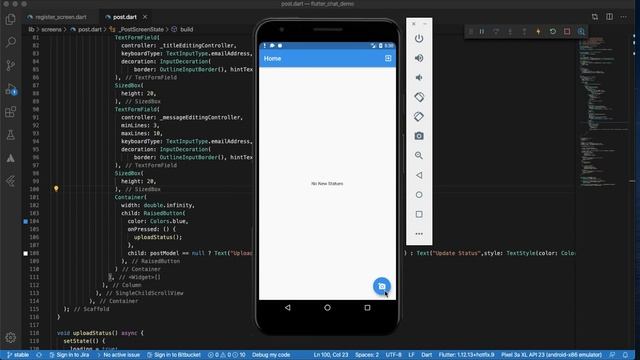
Task: Click Step Into in the debug toolbar
Action: [x=510, y=31]
